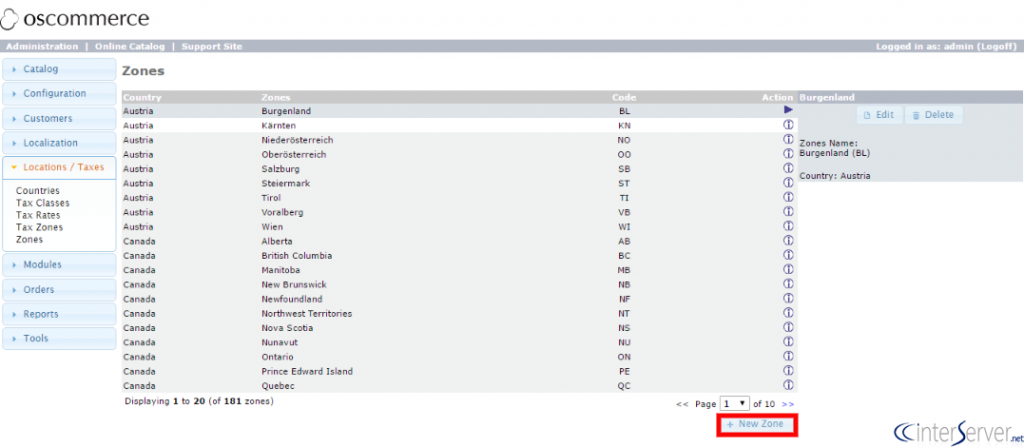Viewport: 1024px width, 448px height.
Task: Click the info icon in the Wien row
Action: click(x=788, y=225)
